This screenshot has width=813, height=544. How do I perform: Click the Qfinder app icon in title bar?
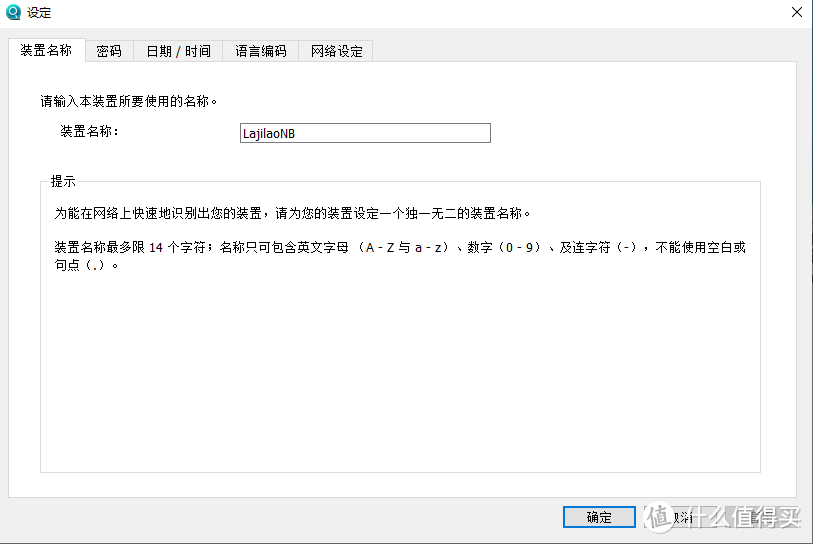click(14, 13)
